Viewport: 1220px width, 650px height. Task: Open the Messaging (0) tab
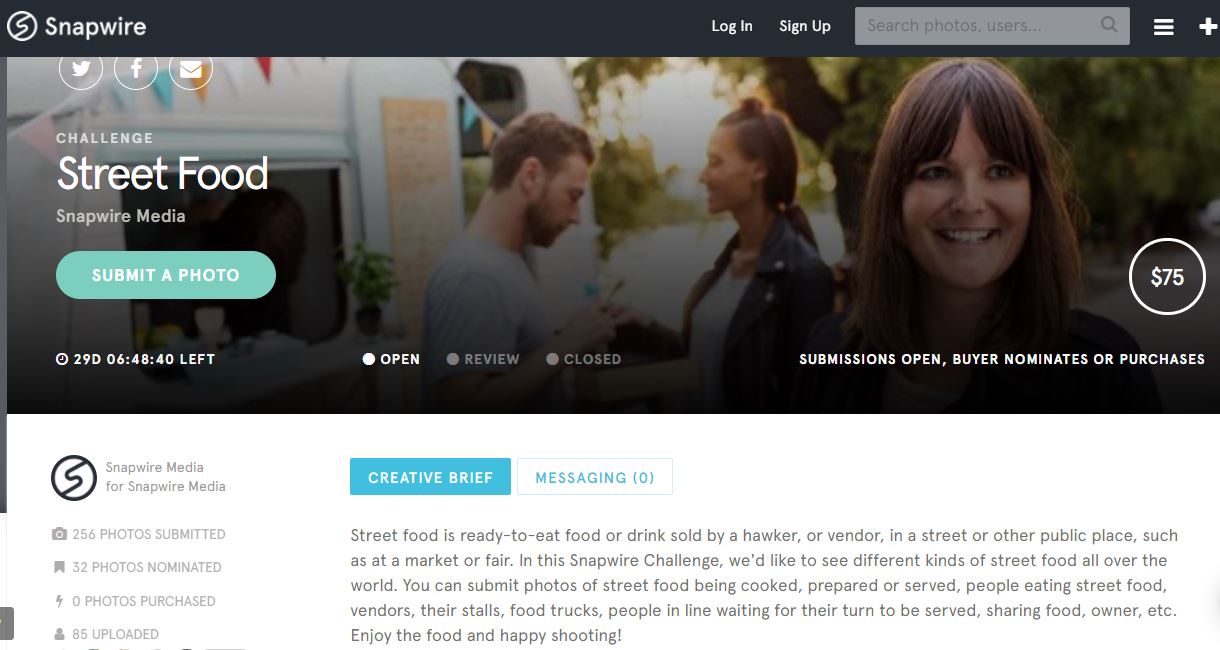point(595,477)
